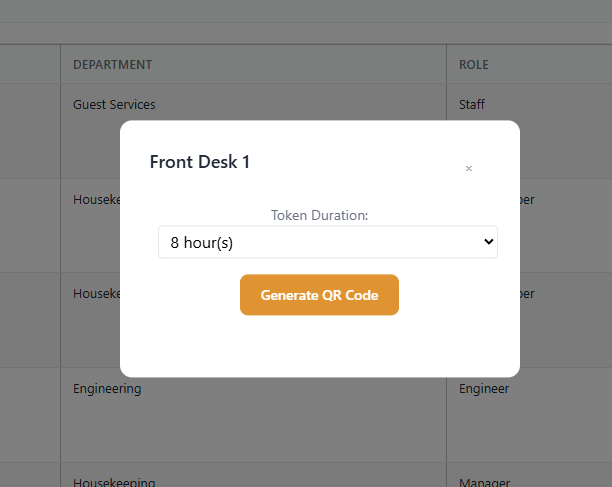Click the Token Duration label
The height and width of the screenshot is (487, 612).
pyautogui.click(x=319, y=215)
